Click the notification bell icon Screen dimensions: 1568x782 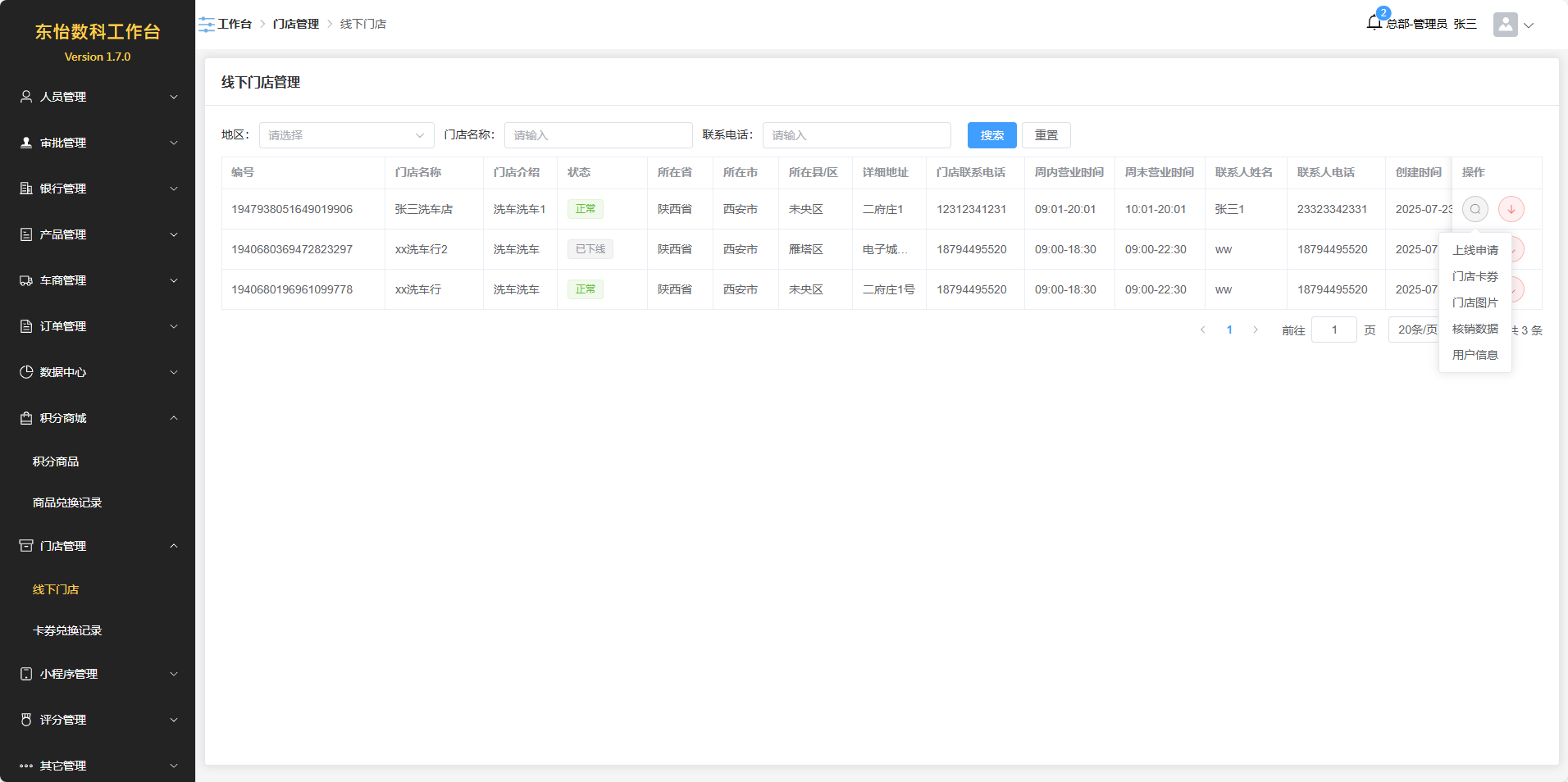tap(1374, 23)
